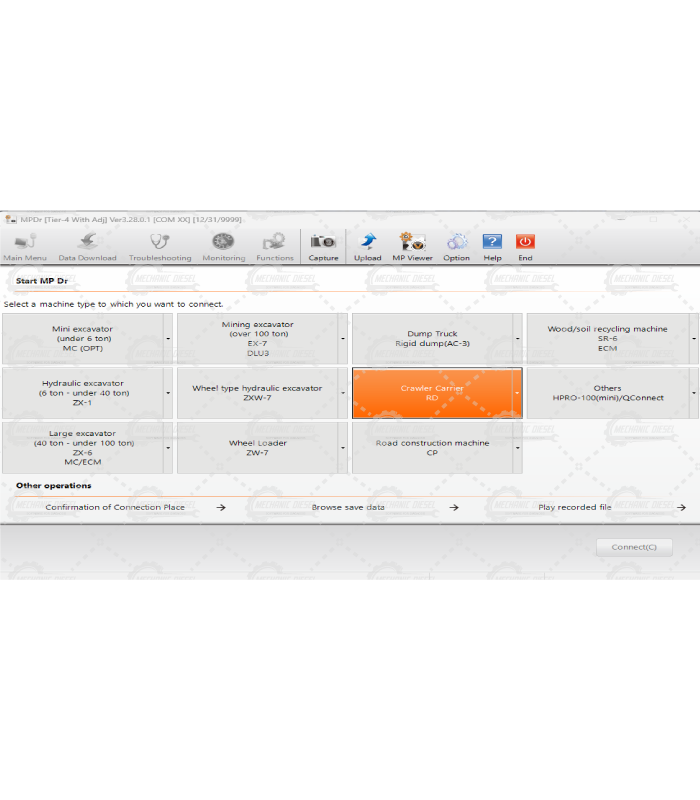Open the Option settings icon
700x800 pixels.
(456, 244)
